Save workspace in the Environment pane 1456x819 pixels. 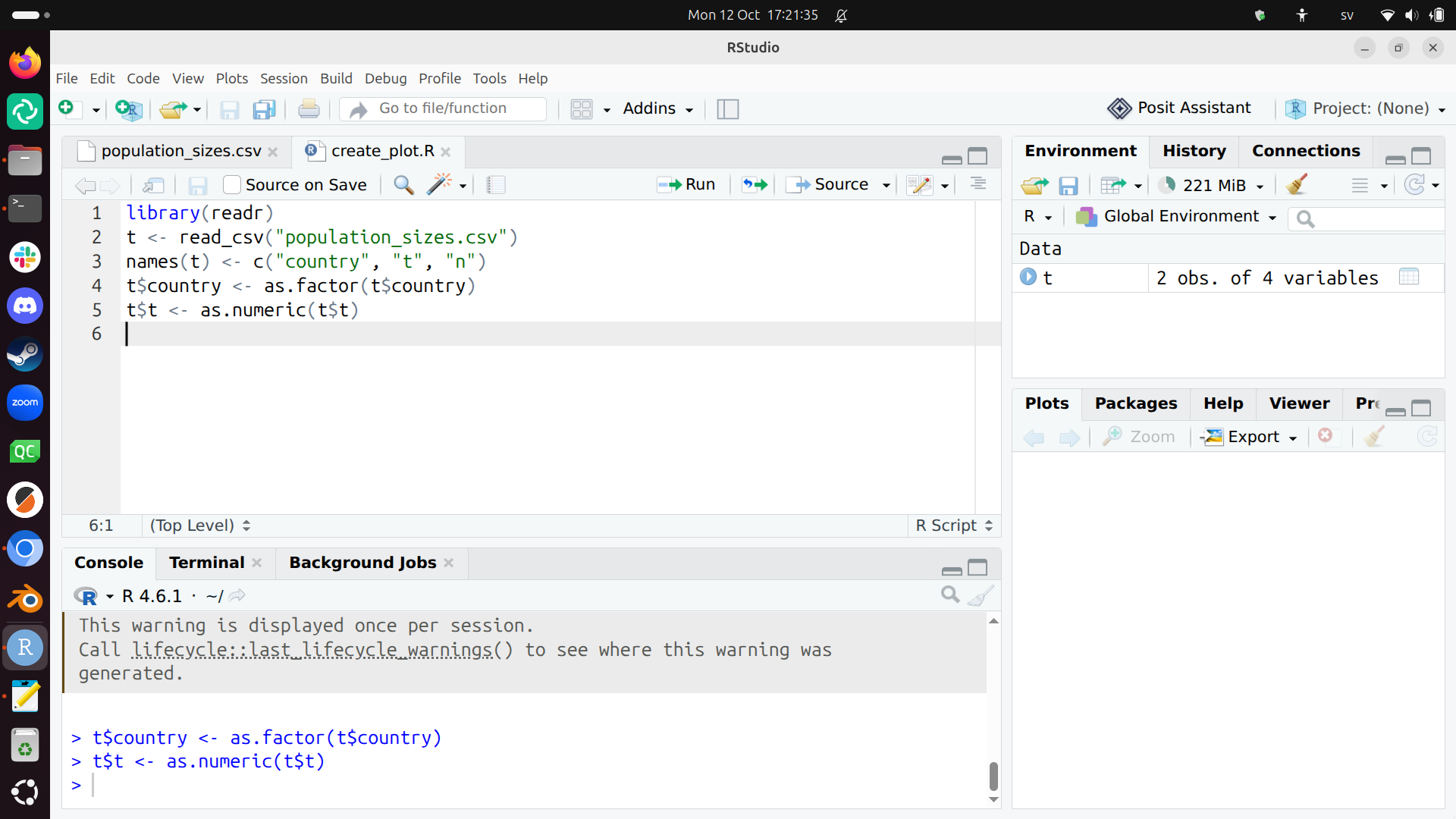pyautogui.click(x=1068, y=185)
